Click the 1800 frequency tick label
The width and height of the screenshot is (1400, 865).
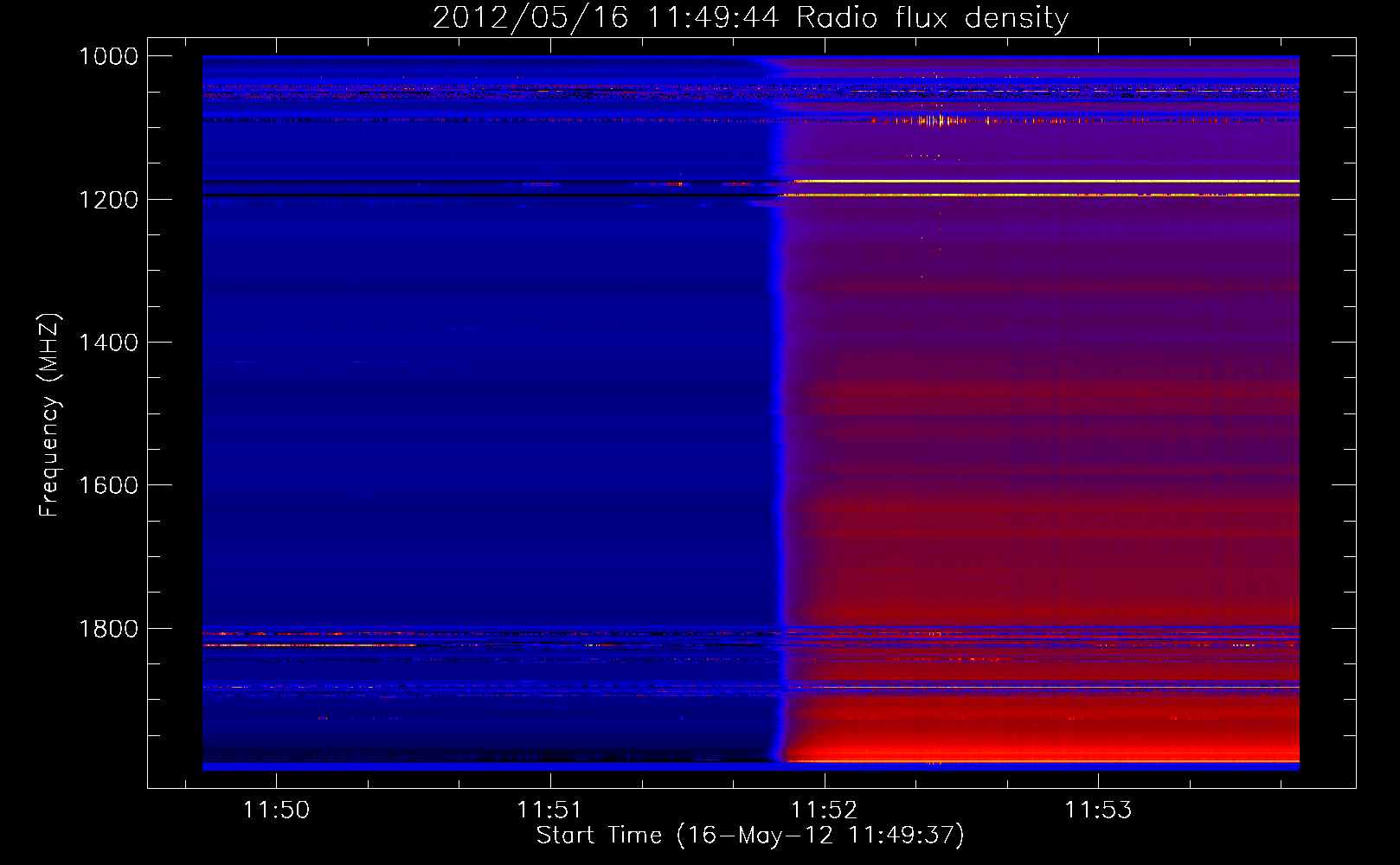pyautogui.click(x=108, y=629)
